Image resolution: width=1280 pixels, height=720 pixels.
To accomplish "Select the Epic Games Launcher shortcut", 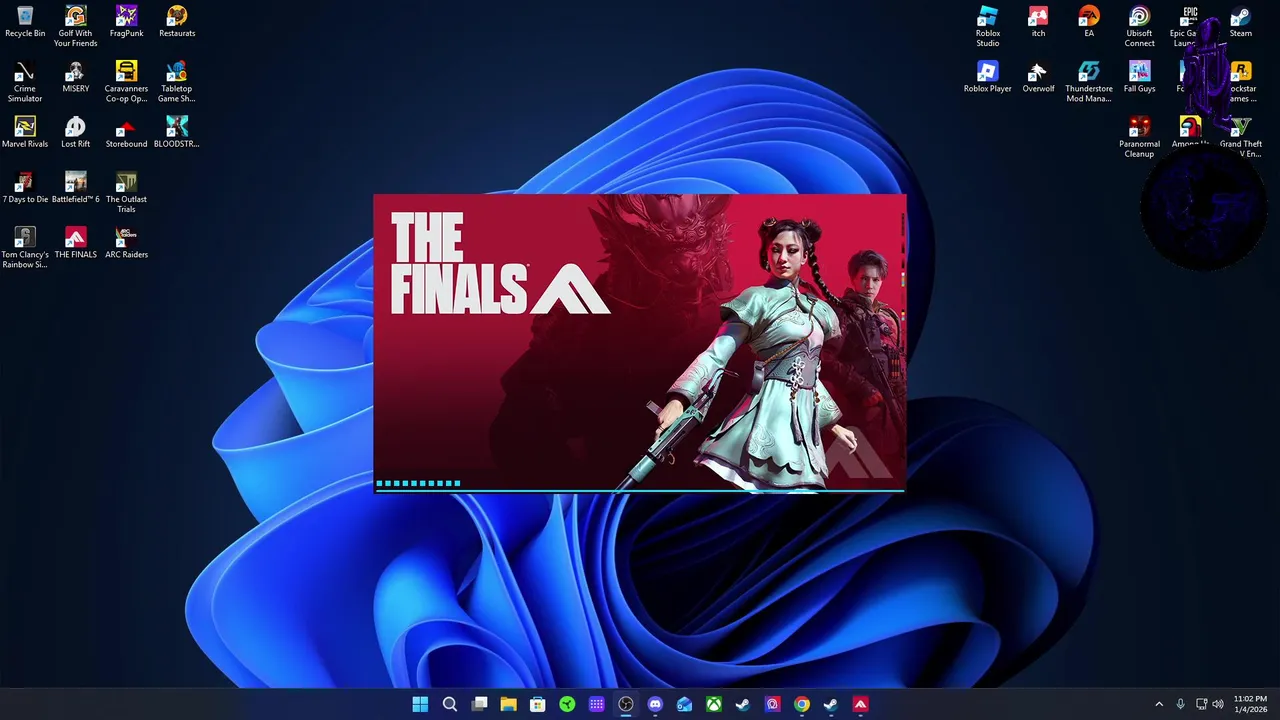I will coord(1189,27).
